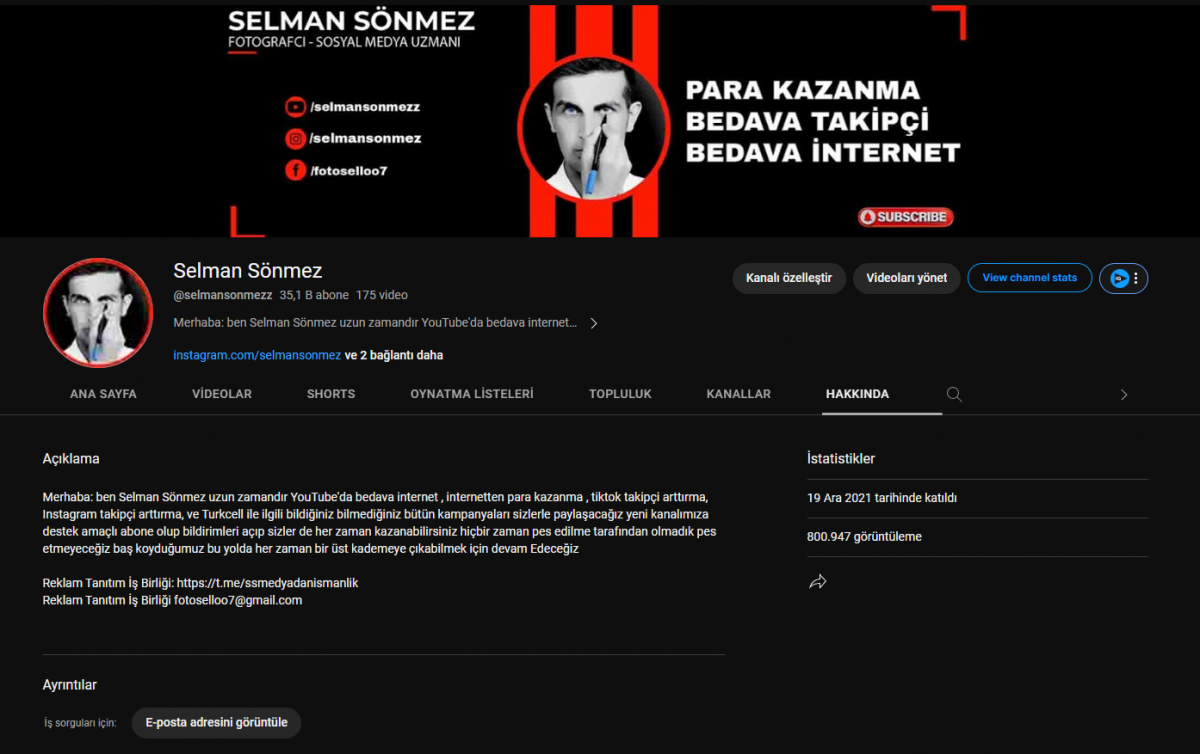This screenshot has height=754, width=1200.
Task: Click the red SUBSCRIBE badge in banner
Action: [906, 217]
